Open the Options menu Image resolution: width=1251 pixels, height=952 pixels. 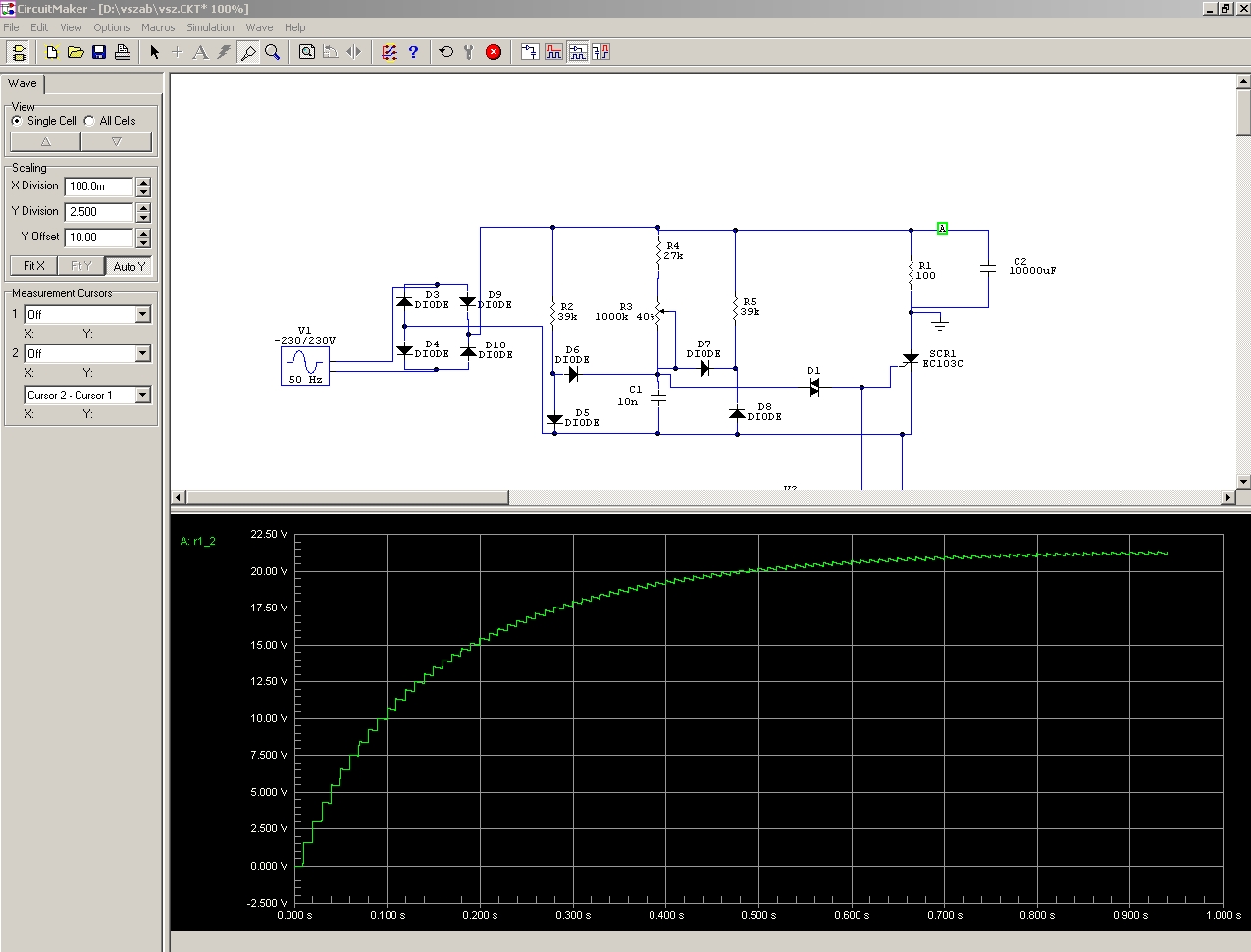(x=112, y=27)
